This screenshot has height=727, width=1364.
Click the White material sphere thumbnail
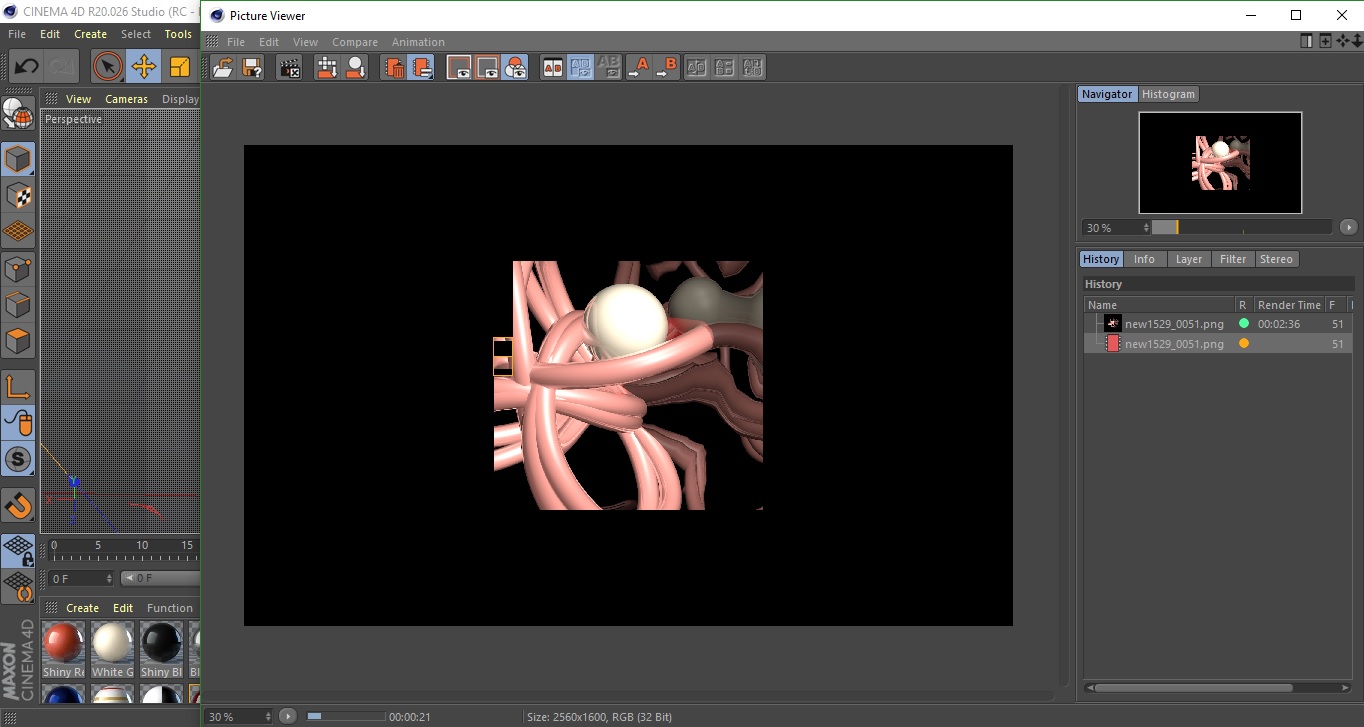coord(112,643)
